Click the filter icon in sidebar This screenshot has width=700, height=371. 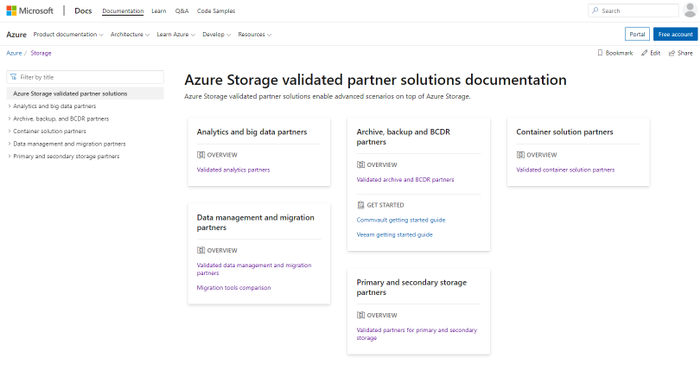click(x=13, y=77)
